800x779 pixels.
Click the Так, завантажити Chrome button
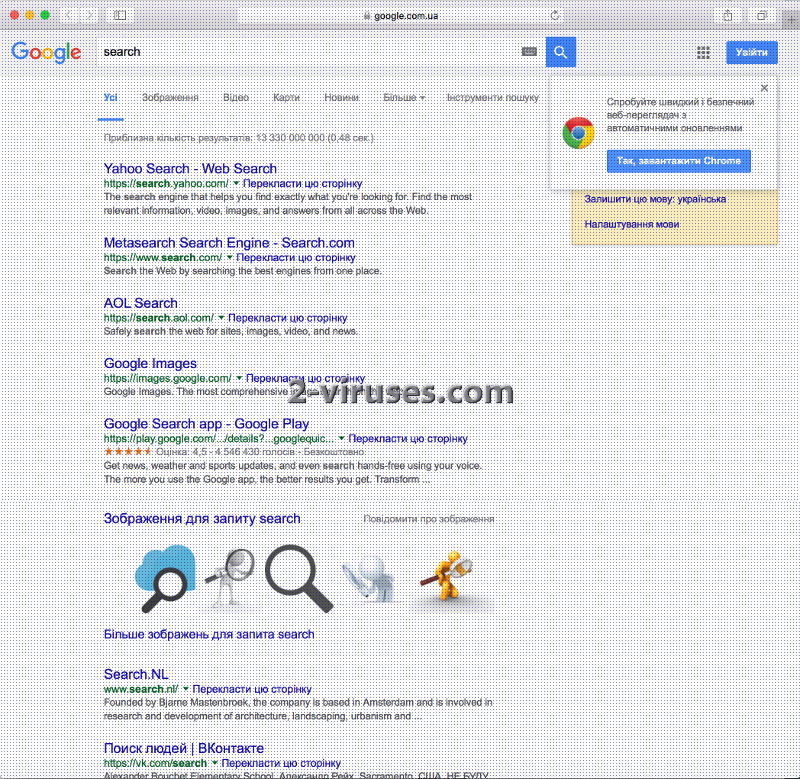pos(679,161)
